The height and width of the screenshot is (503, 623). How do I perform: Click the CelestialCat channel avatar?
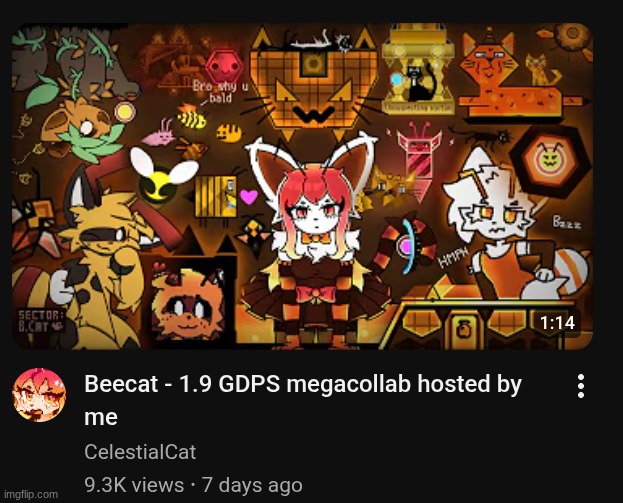tap(39, 395)
